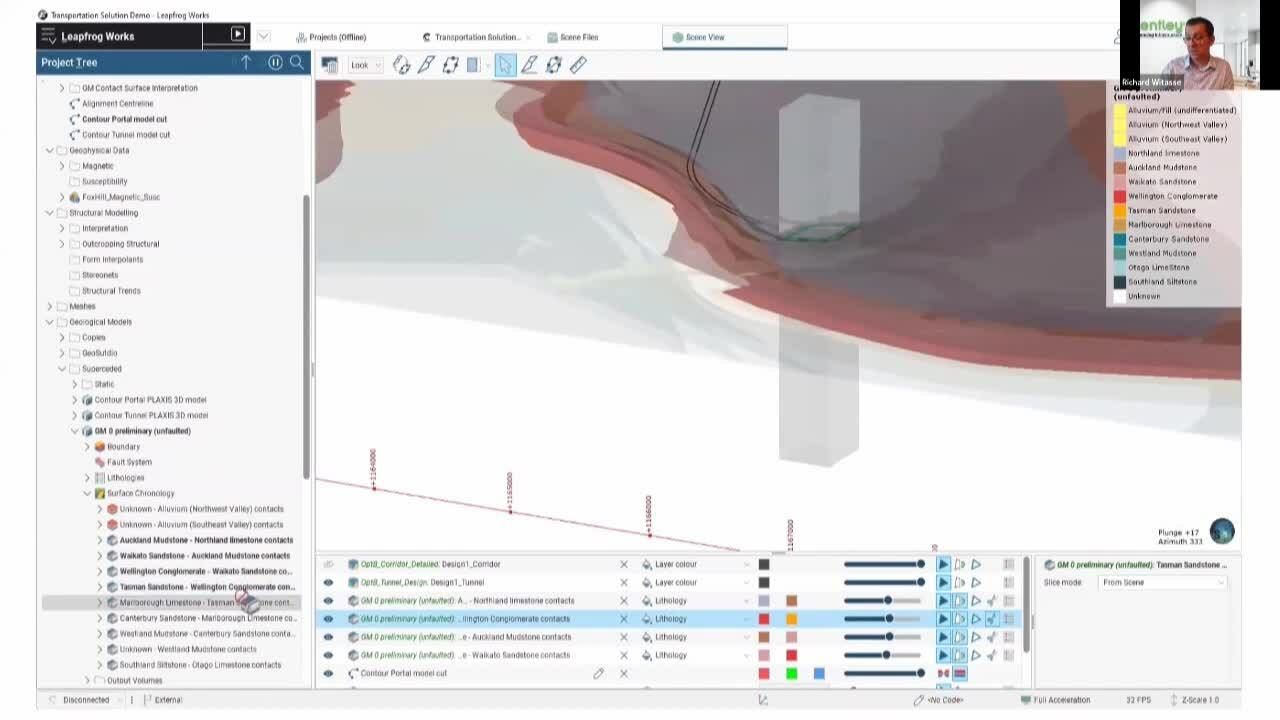Hide the Wellington Conglomerate contacts layer

[x=328, y=619]
